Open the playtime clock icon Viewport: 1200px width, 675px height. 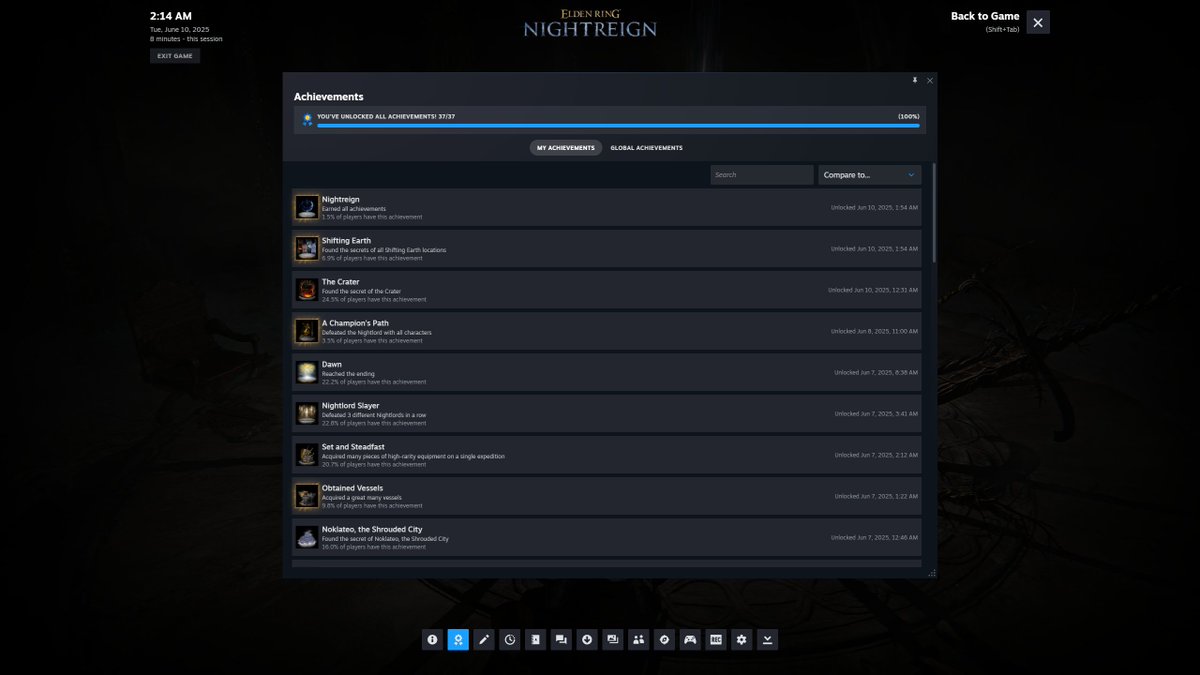point(510,639)
